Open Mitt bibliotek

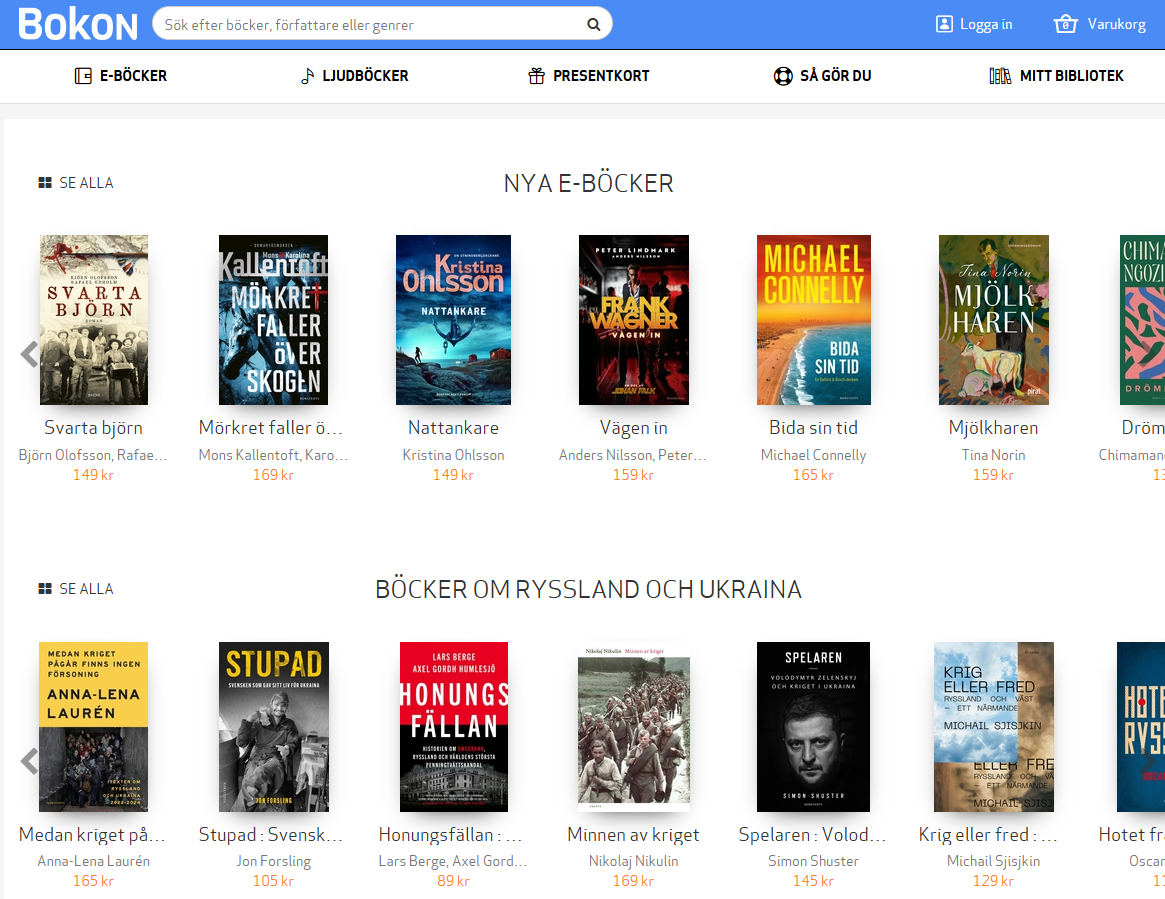click(1057, 76)
